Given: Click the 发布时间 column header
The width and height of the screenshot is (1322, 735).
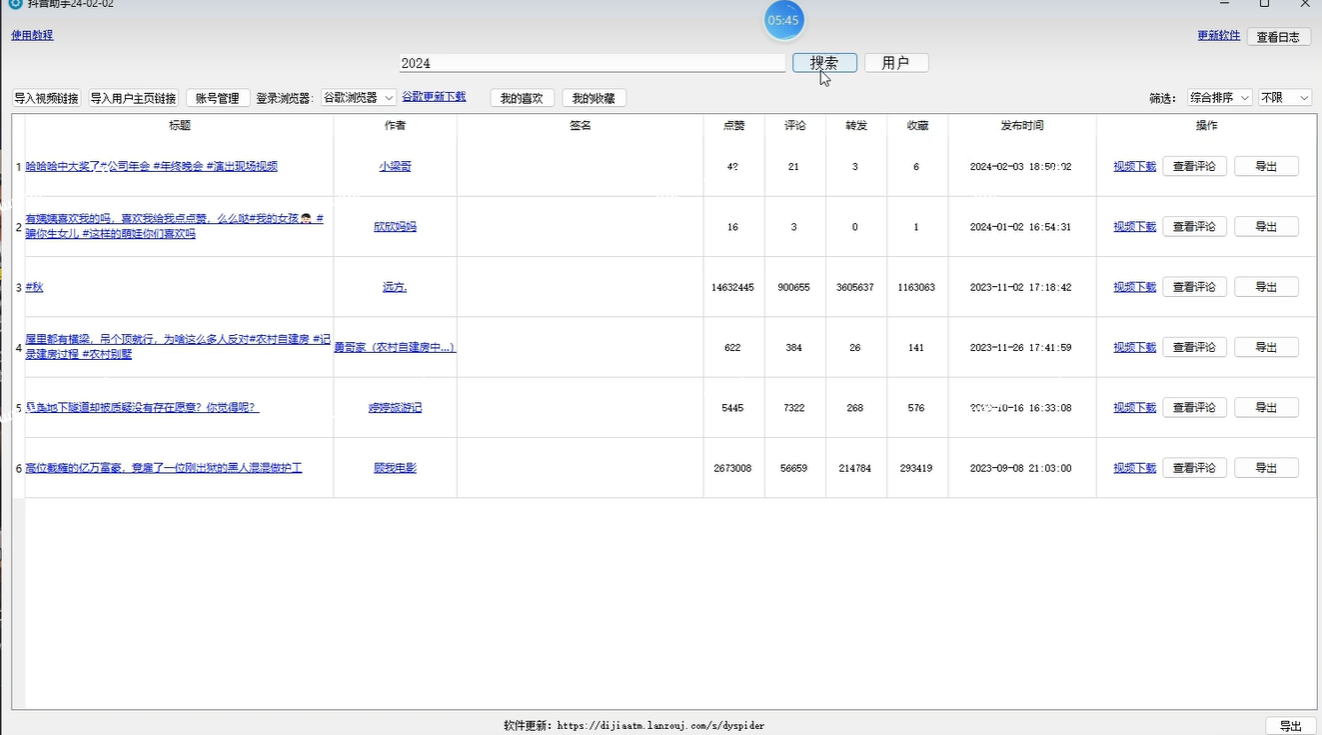Looking at the screenshot, I should point(1022,126).
